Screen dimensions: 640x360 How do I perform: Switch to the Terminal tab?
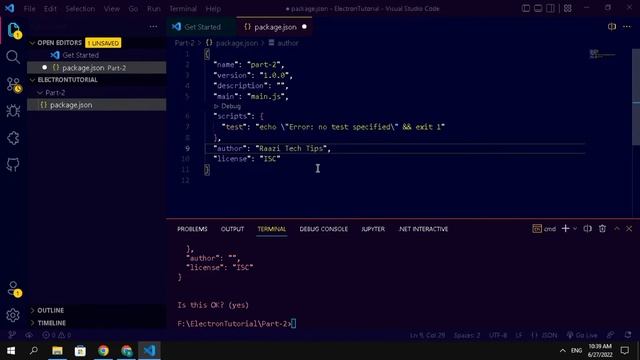point(272,229)
